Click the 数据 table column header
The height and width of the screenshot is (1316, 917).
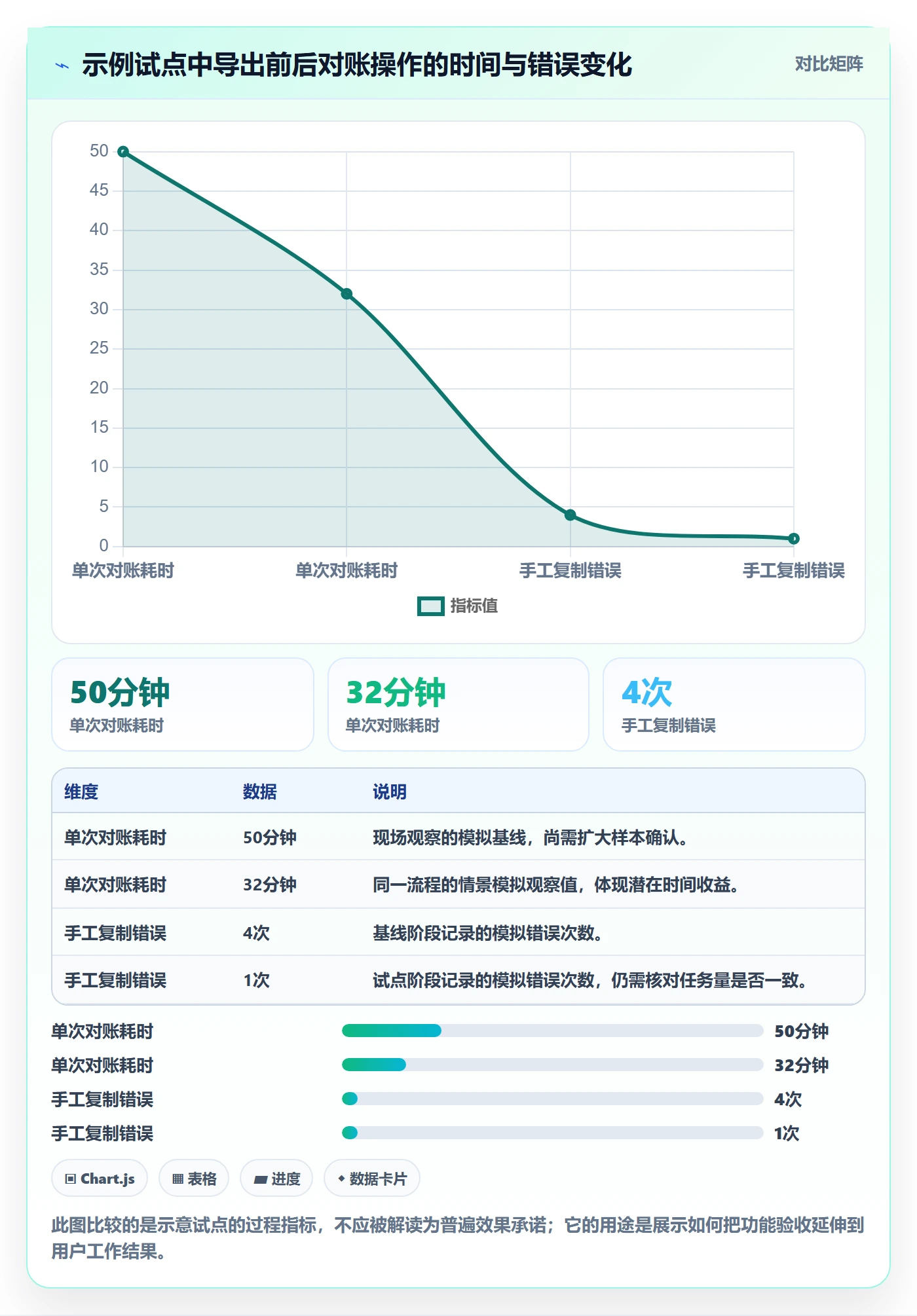pos(260,792)
